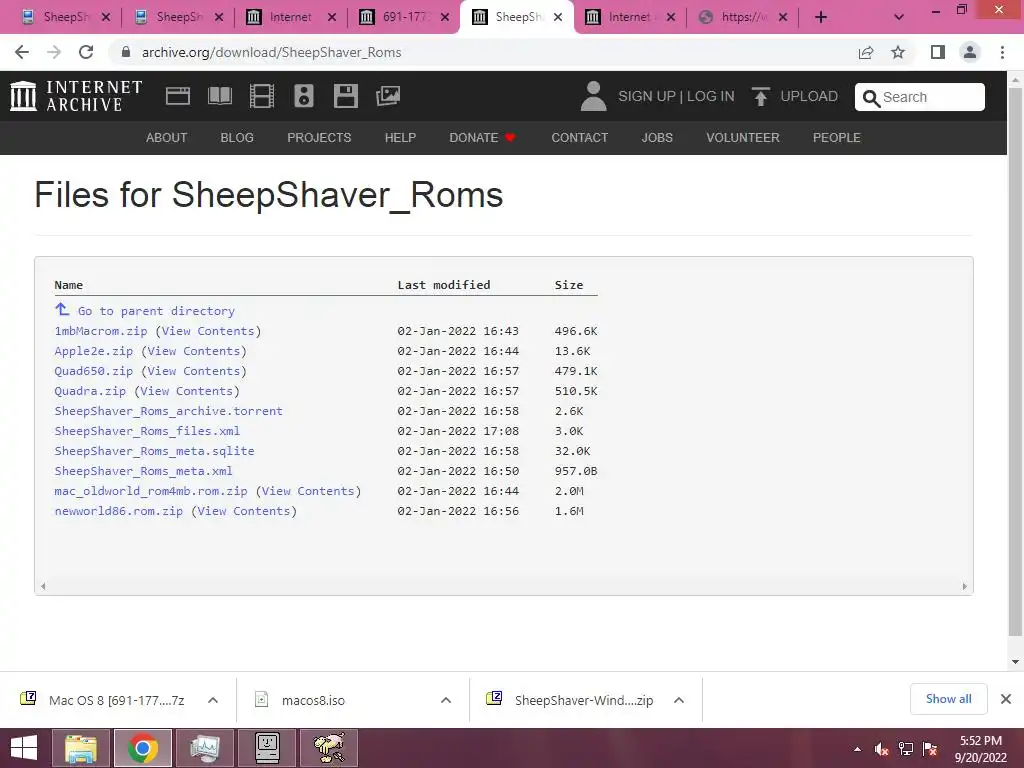This screenshot has height=768, width=1024.
Task: Open the PROJECTS menu item
Action: pos(319,138)
